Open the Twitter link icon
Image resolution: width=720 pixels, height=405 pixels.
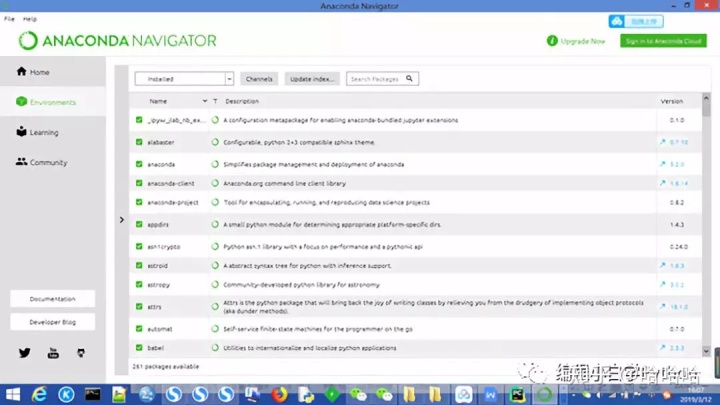click(25, 353)
